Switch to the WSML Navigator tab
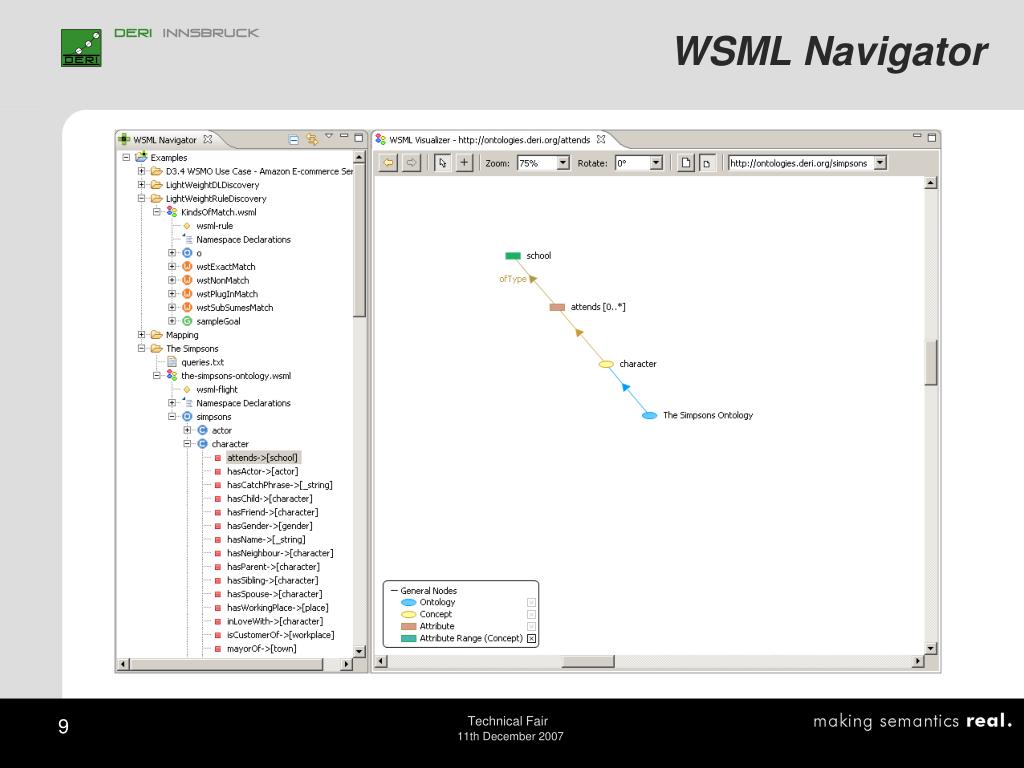The image size is (1024, 768). click(165, 140)
